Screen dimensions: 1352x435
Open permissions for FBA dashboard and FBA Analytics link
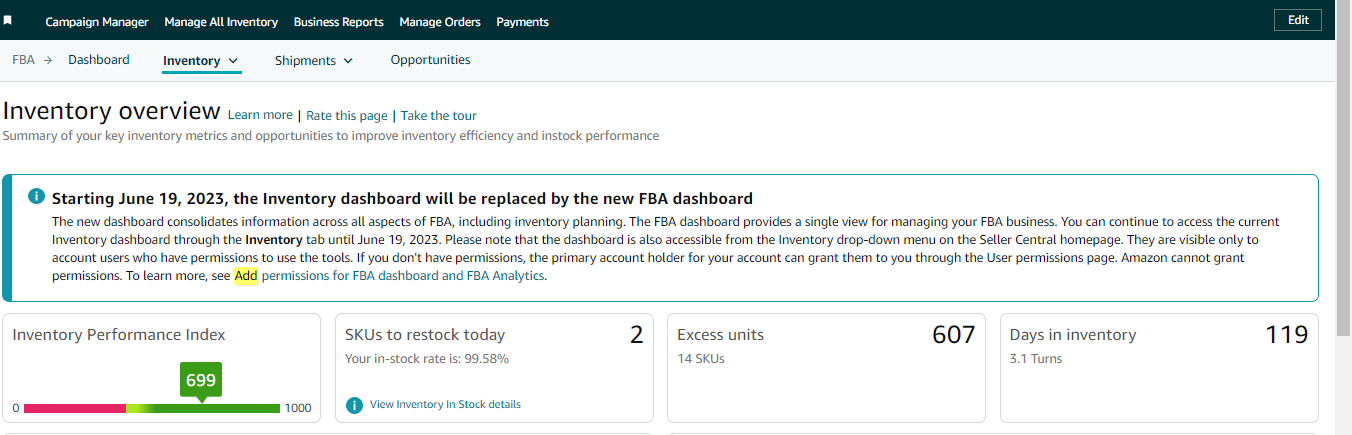pyautogui.click(x=403, y=276)
